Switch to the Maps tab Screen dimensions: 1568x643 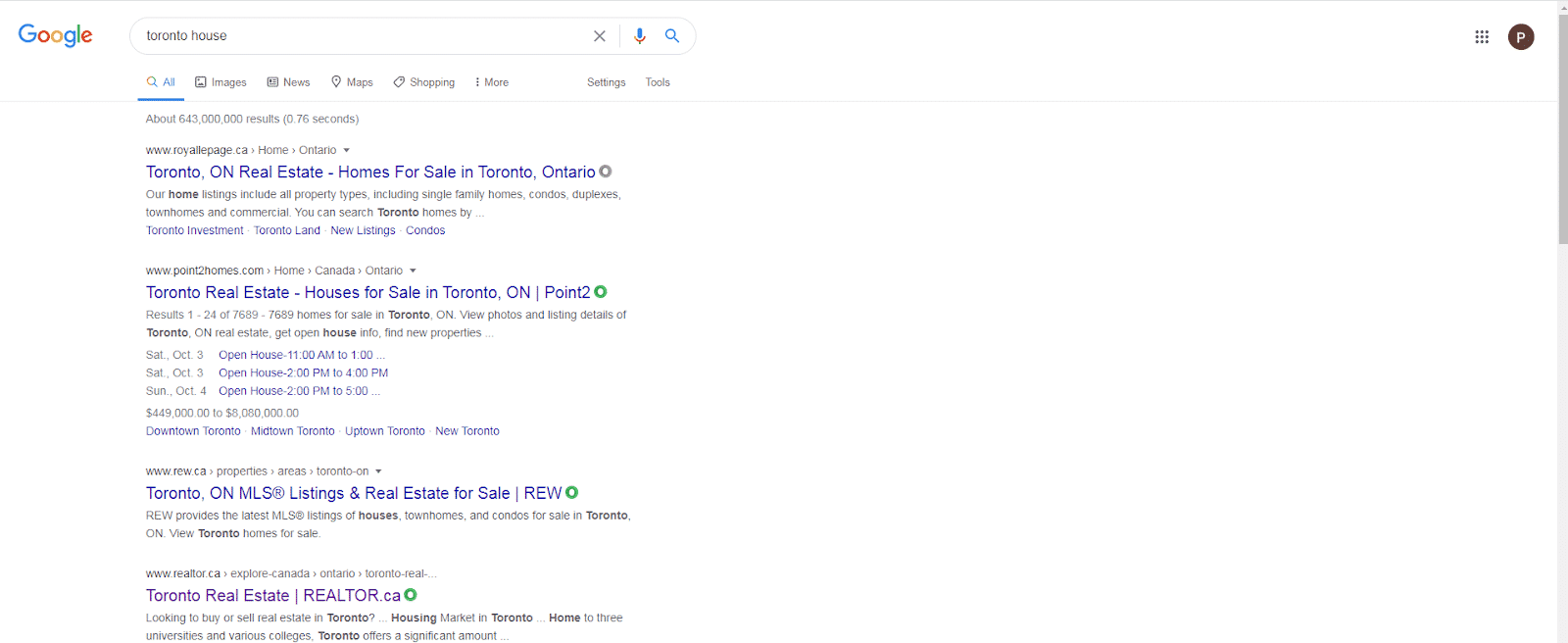[352, 82]
